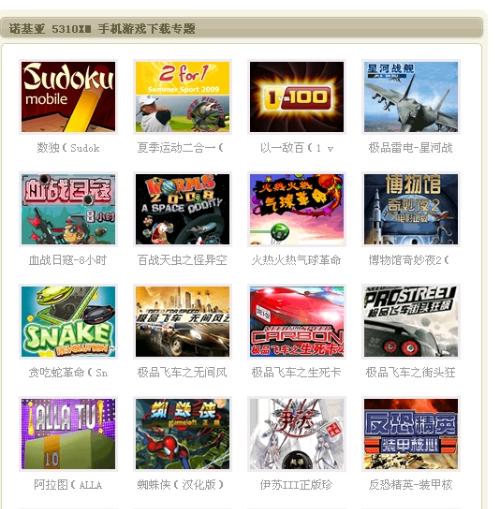Viewport: 500px width, 509px height.
Task: Open the Sudoku mobile game thumbnail
Action: tap(68, 97)
